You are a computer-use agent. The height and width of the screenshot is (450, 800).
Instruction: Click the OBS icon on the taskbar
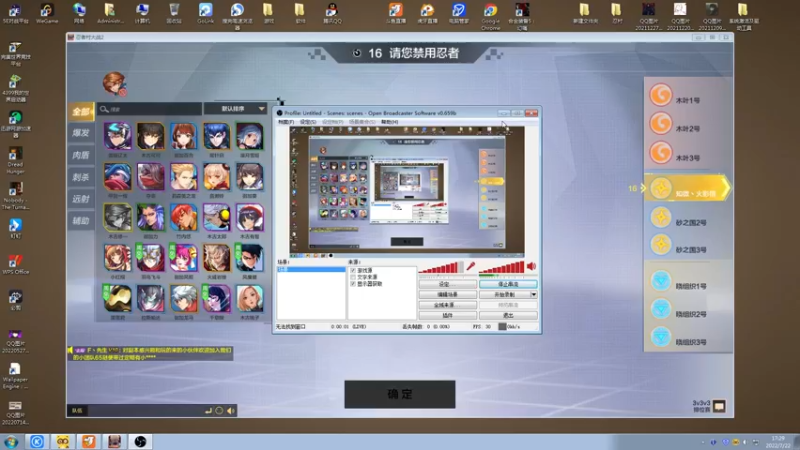[140, 441]
